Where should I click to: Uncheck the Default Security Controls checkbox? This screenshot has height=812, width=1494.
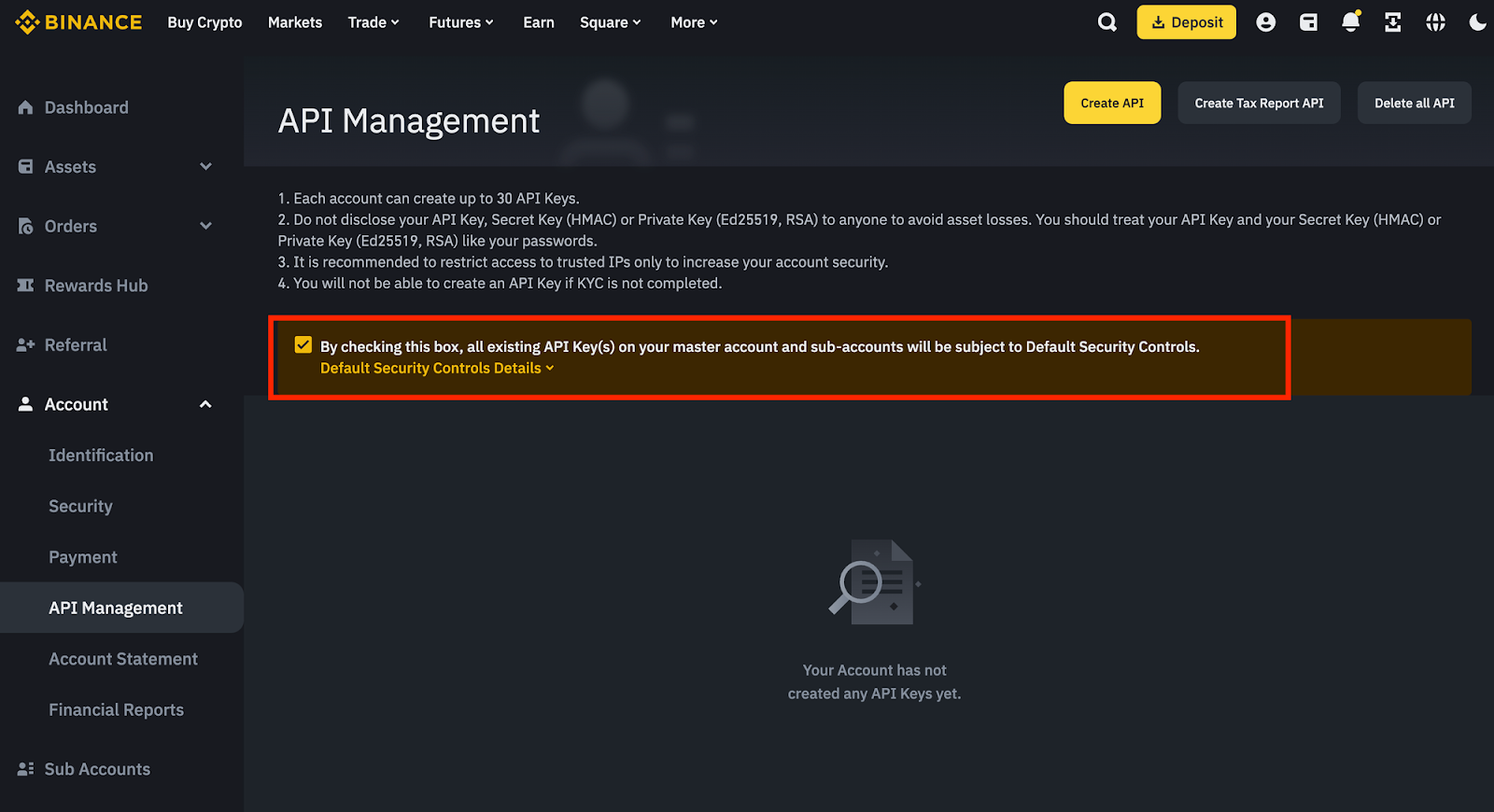[303, 345]
